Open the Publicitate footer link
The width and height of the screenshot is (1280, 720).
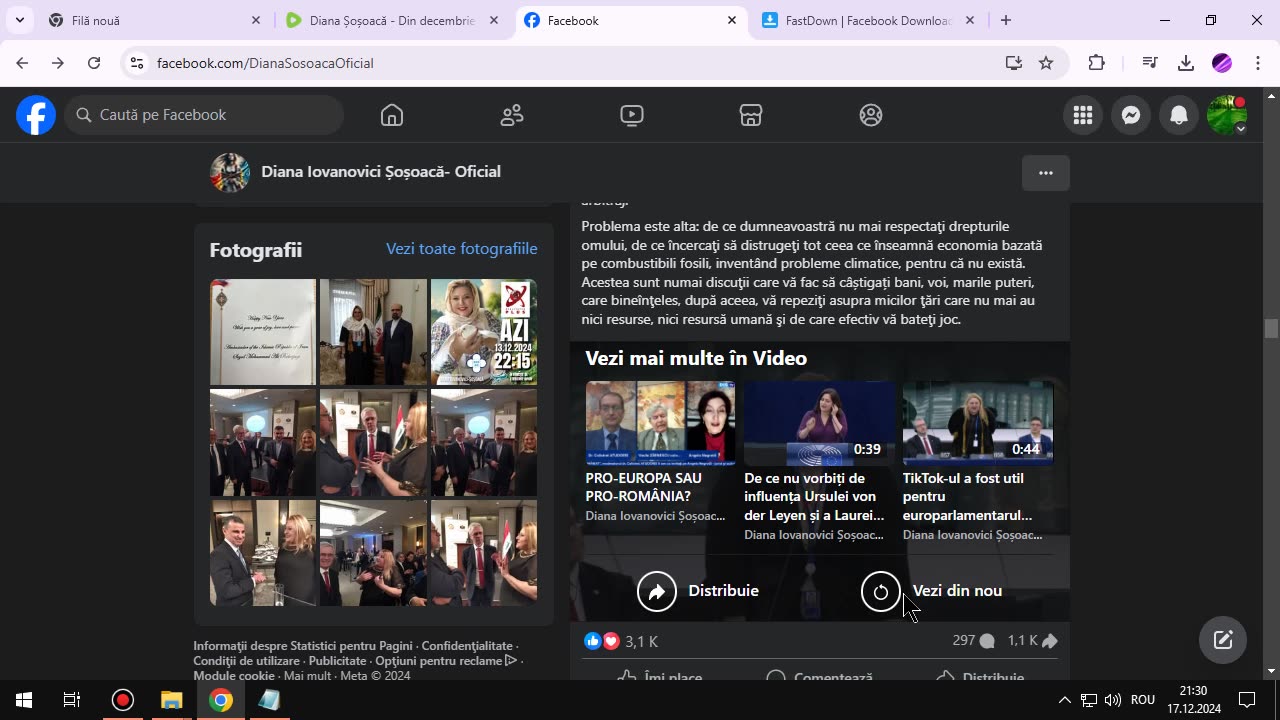337,661
